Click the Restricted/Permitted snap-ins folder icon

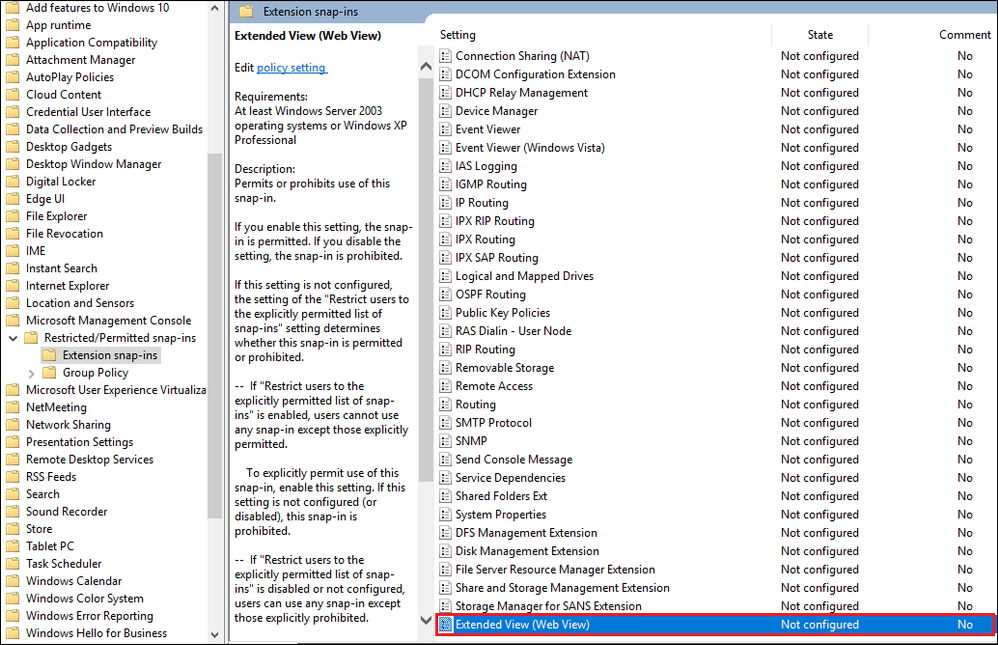(31, 337)
